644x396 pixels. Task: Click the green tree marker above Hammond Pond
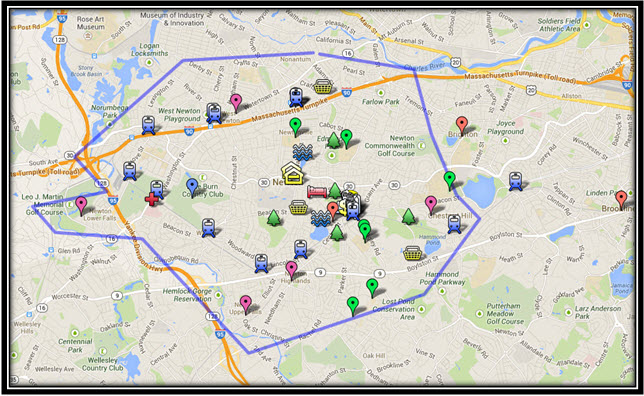click(x=408, y=216)
